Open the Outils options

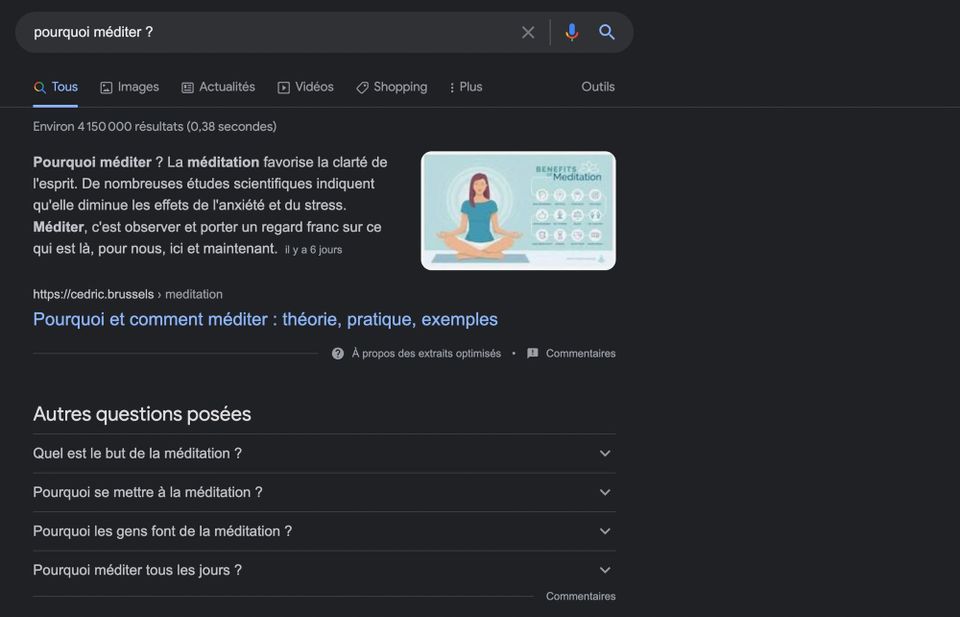tap(597, 87)
